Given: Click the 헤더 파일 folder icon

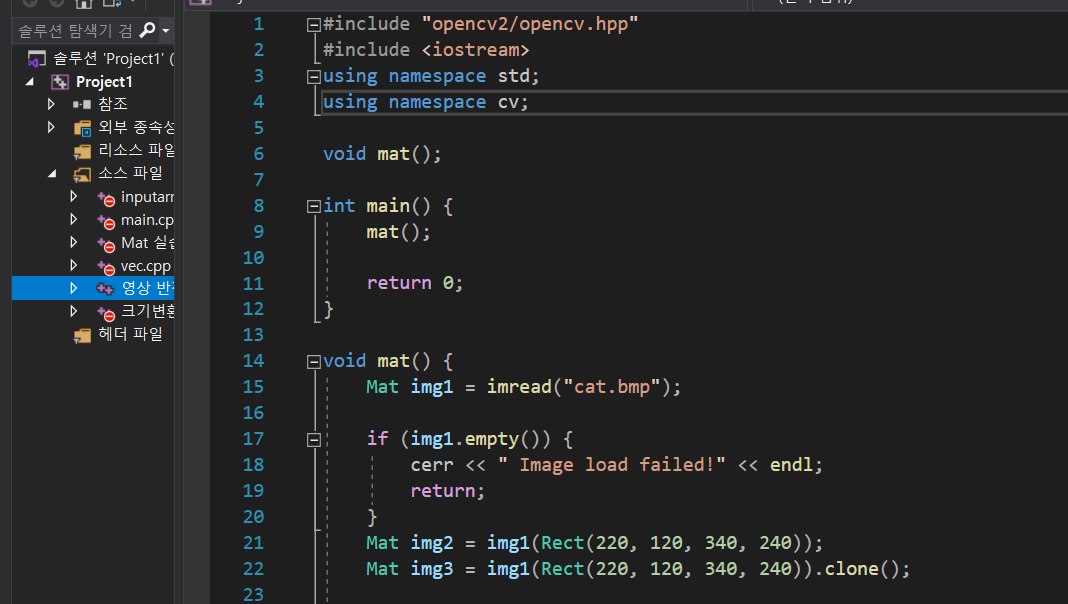Looking at the screenshot, I should point(81,334).
